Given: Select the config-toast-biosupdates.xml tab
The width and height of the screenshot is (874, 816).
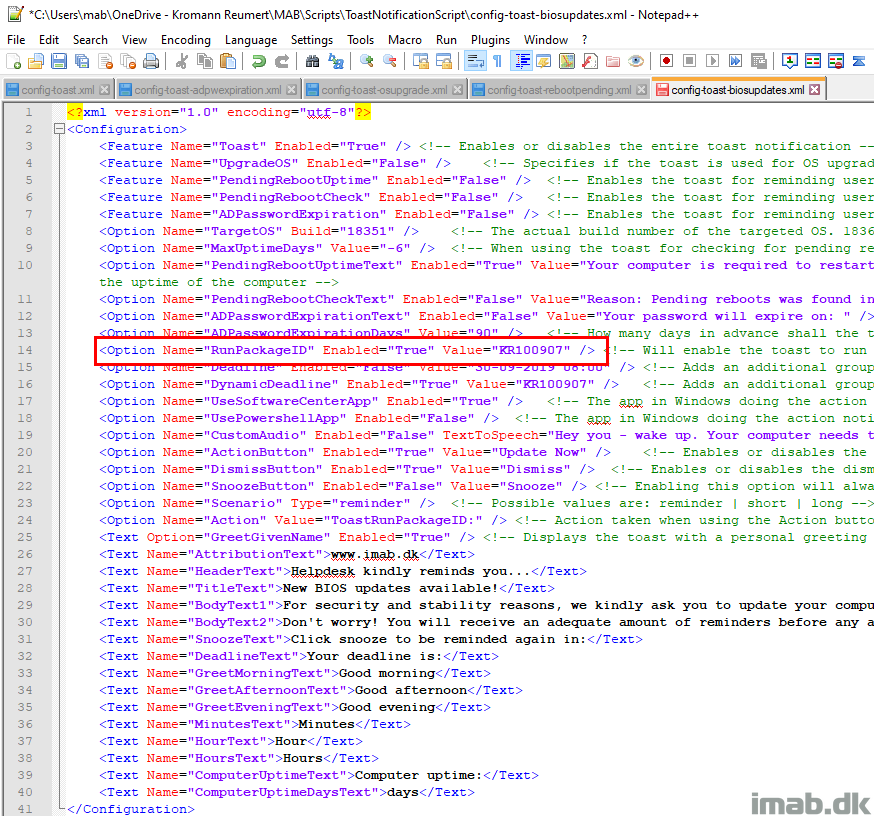Looking at the screenshot, I should [x=737, y=90].
